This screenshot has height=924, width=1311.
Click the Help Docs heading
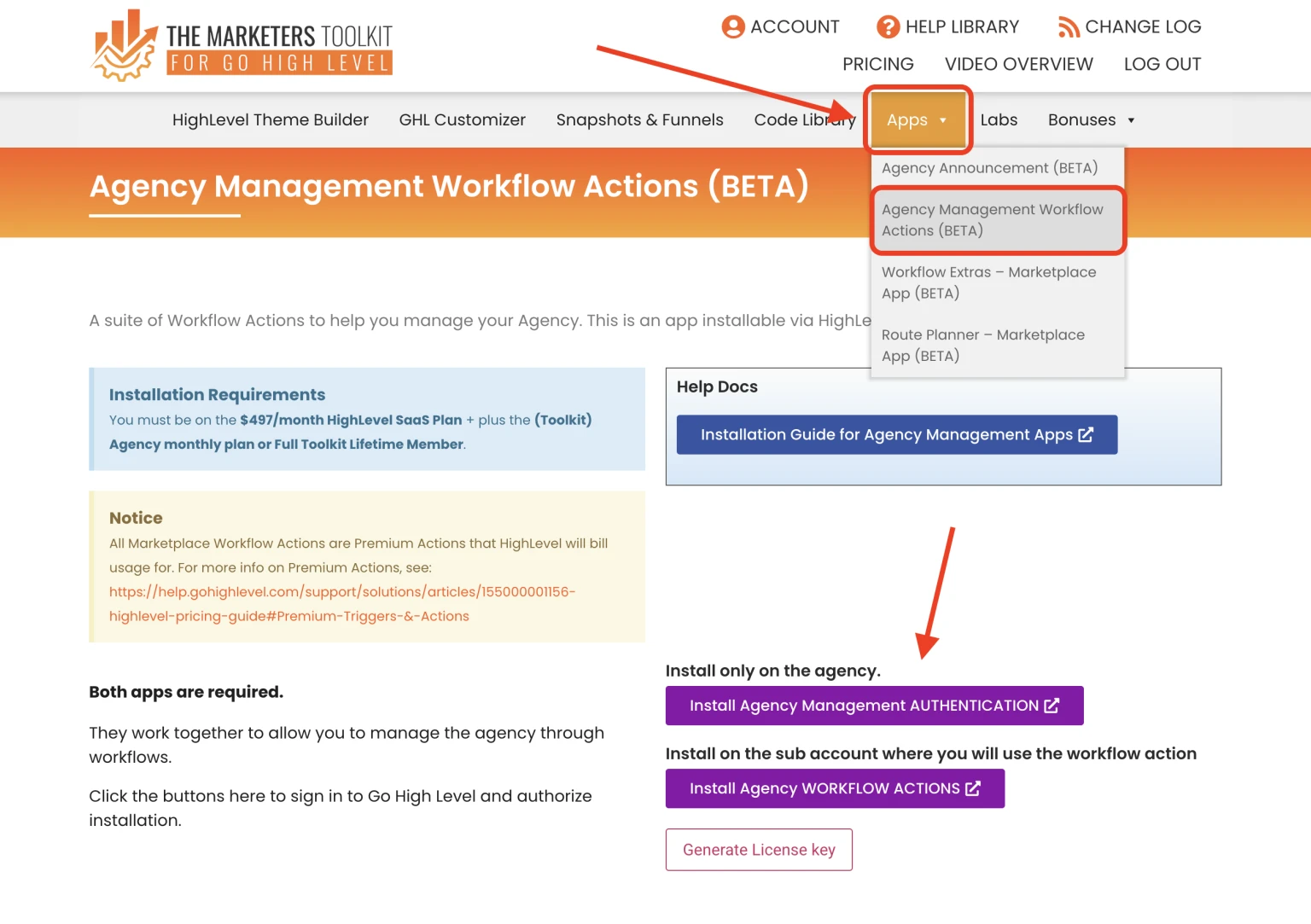point(717,386)
